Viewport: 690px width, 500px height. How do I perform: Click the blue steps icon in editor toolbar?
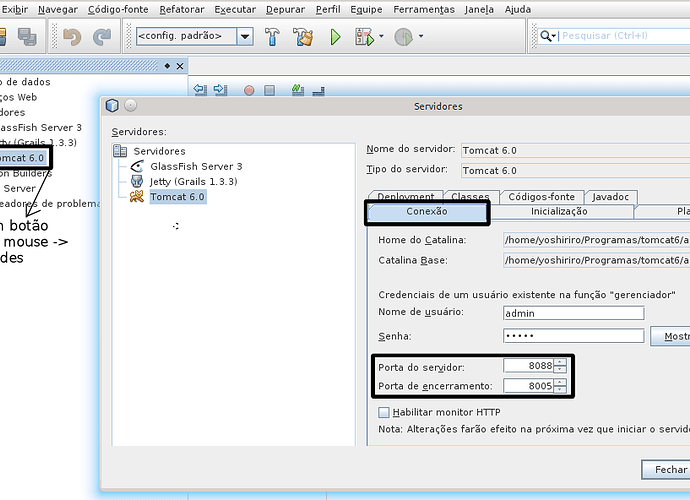[319, 91]
